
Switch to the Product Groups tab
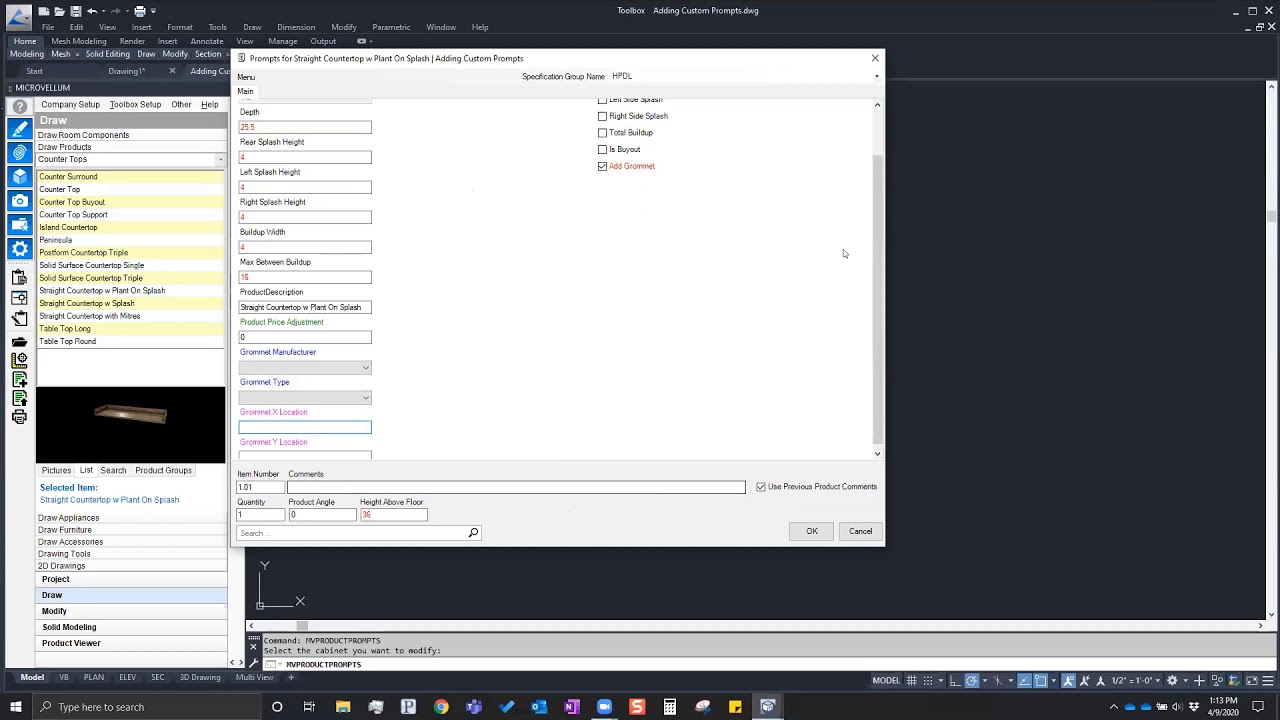click(x=163, y=470)
